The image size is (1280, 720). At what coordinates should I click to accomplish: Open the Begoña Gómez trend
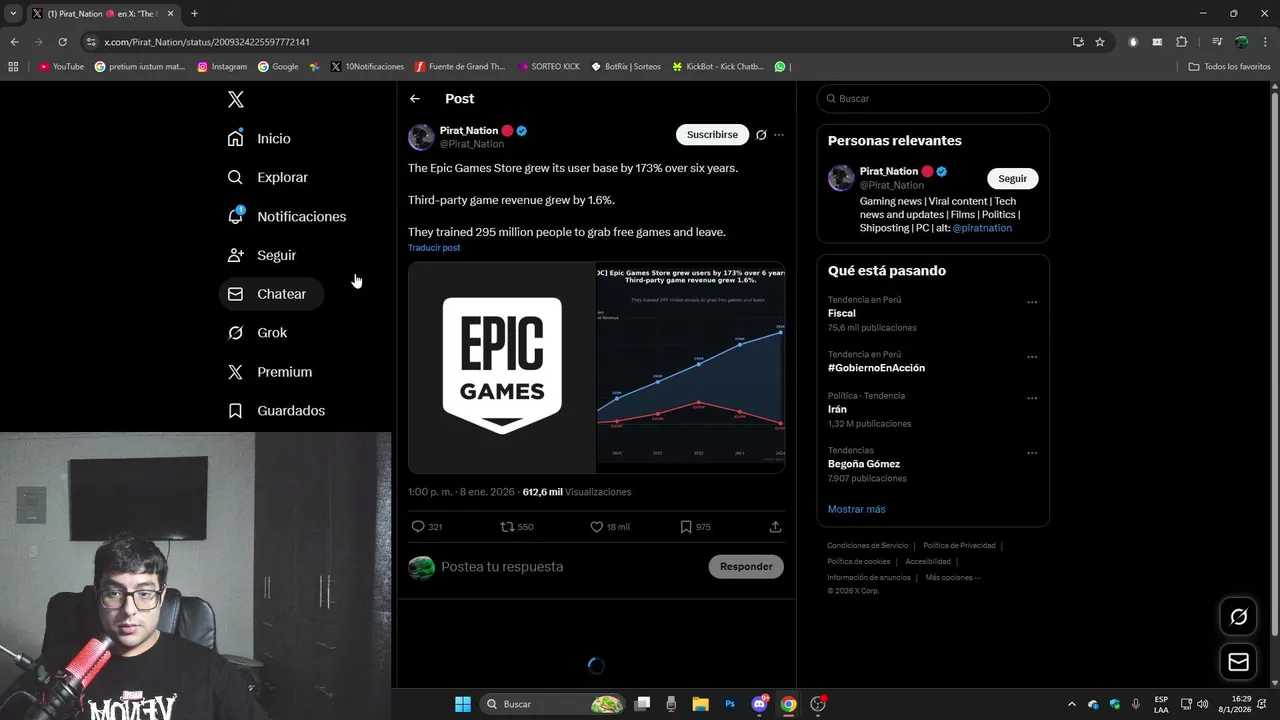click(x=864, y=464)
